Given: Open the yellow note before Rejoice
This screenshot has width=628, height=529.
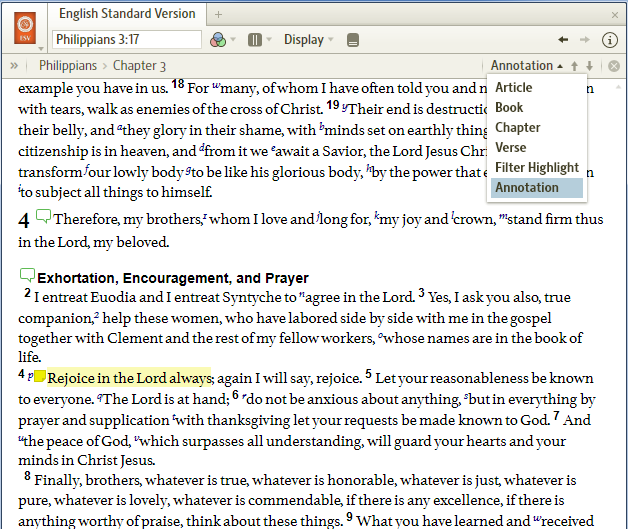Looking at the screenshot, I should coord(40,376).
